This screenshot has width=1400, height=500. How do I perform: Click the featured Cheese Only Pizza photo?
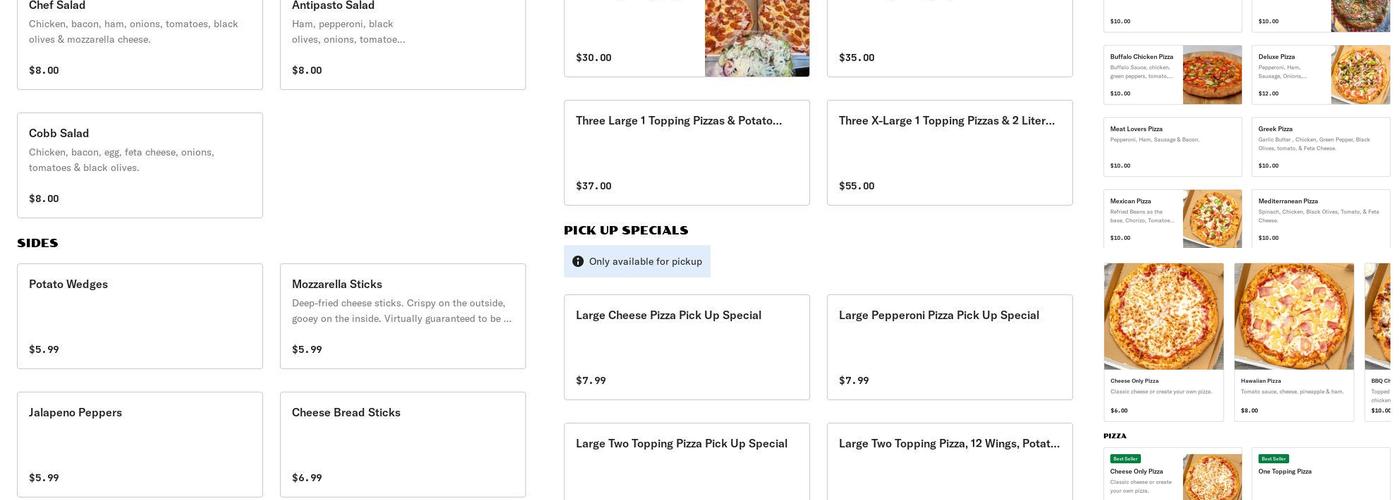[1163, 317]
